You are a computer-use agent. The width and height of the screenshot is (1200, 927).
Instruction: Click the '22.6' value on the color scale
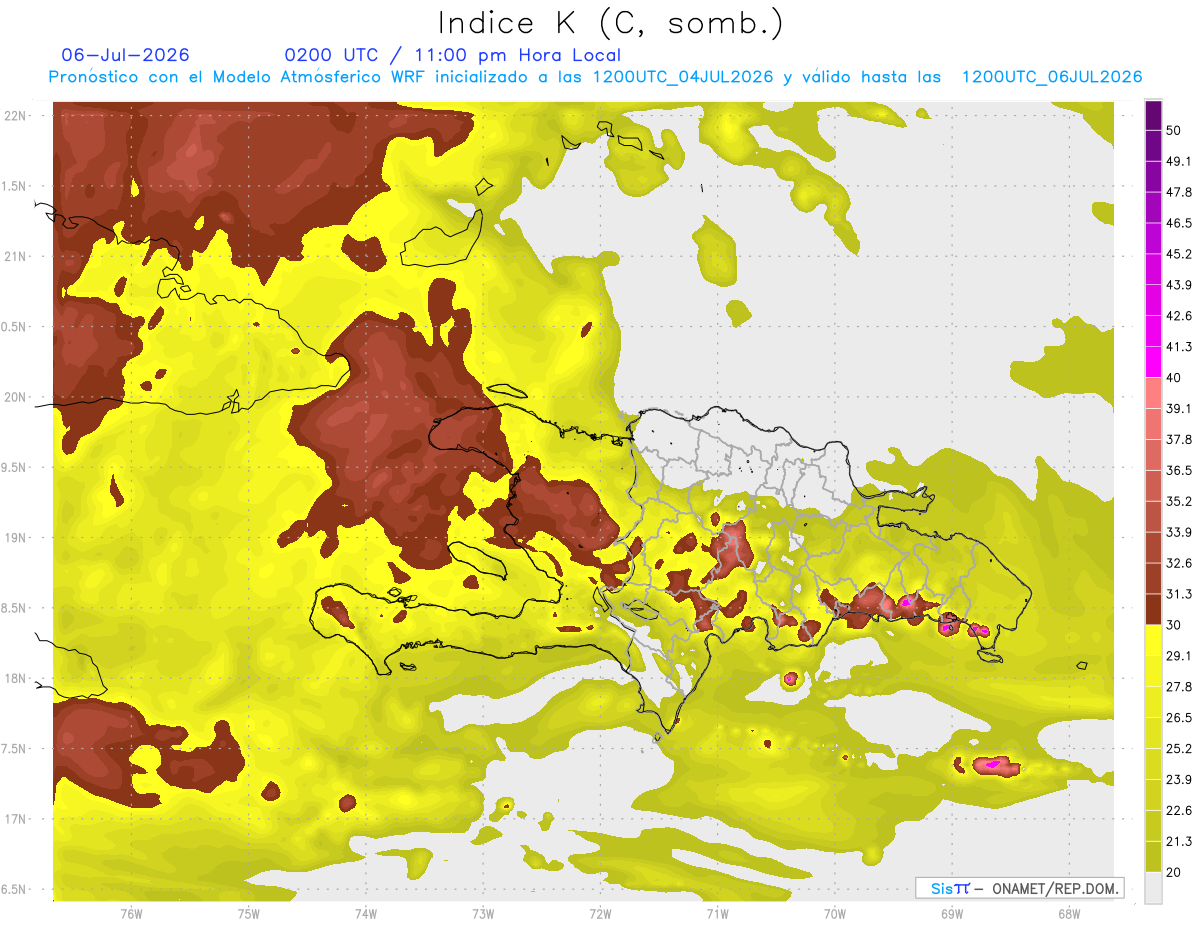pyautogui.click(x=1179, y=811)
